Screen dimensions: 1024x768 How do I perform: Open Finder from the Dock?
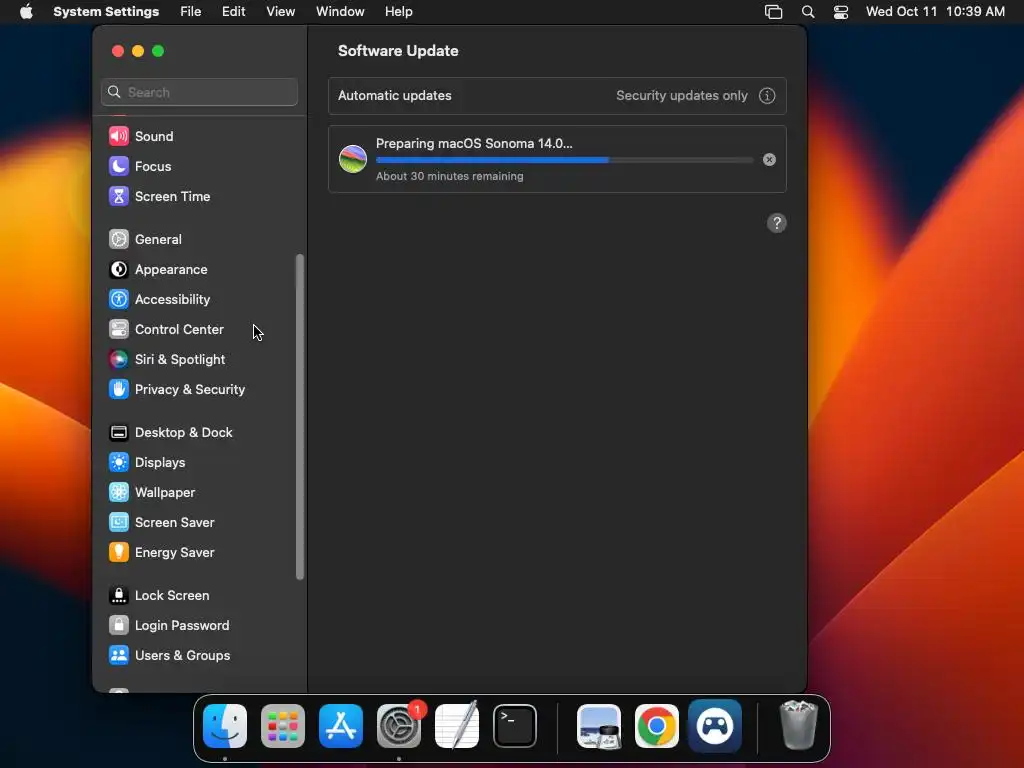click(225, 726)
